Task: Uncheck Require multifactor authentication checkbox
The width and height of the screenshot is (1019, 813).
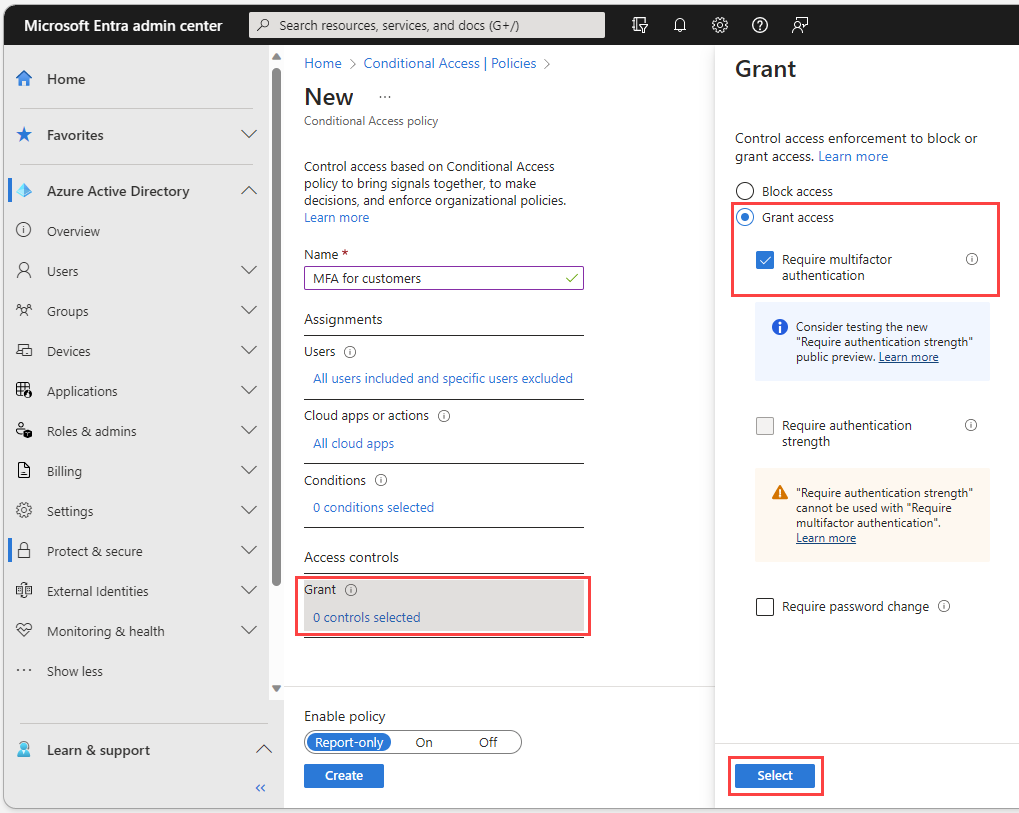Action: (765, 260)
